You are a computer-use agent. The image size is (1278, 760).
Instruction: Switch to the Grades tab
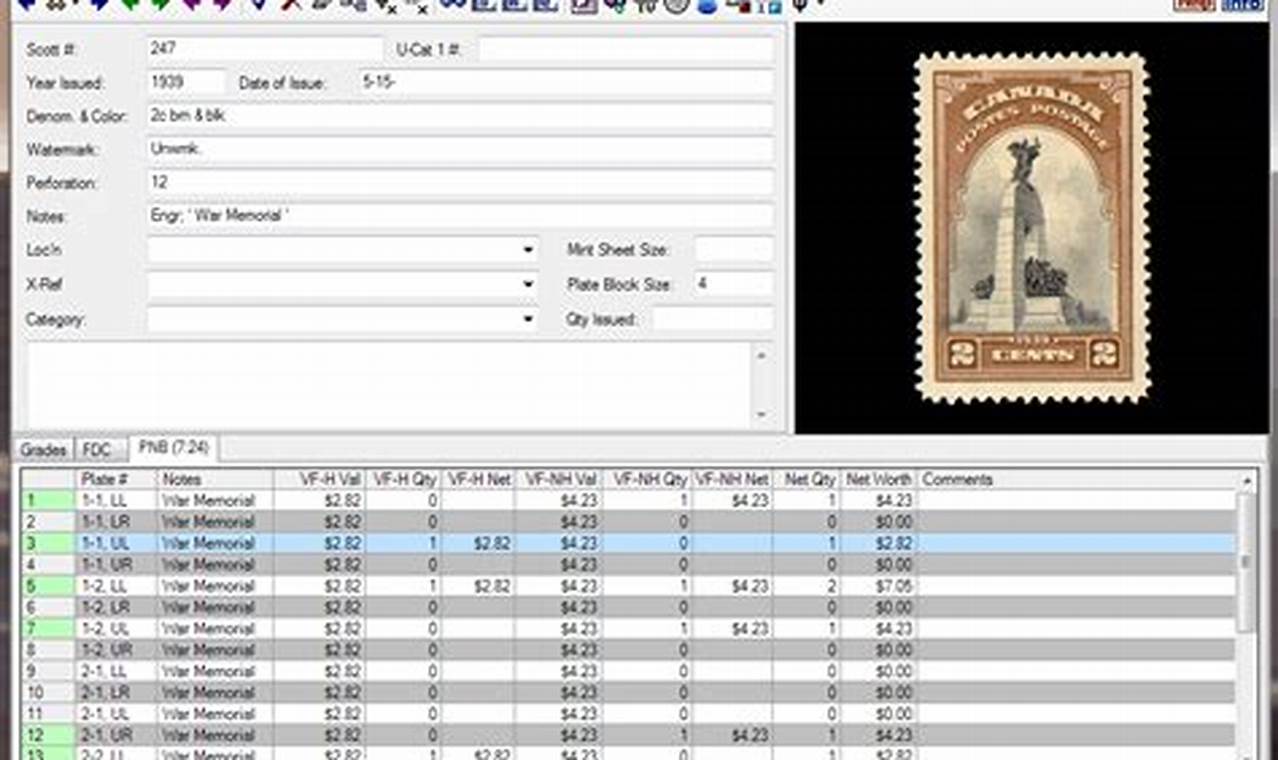point(42,450)
